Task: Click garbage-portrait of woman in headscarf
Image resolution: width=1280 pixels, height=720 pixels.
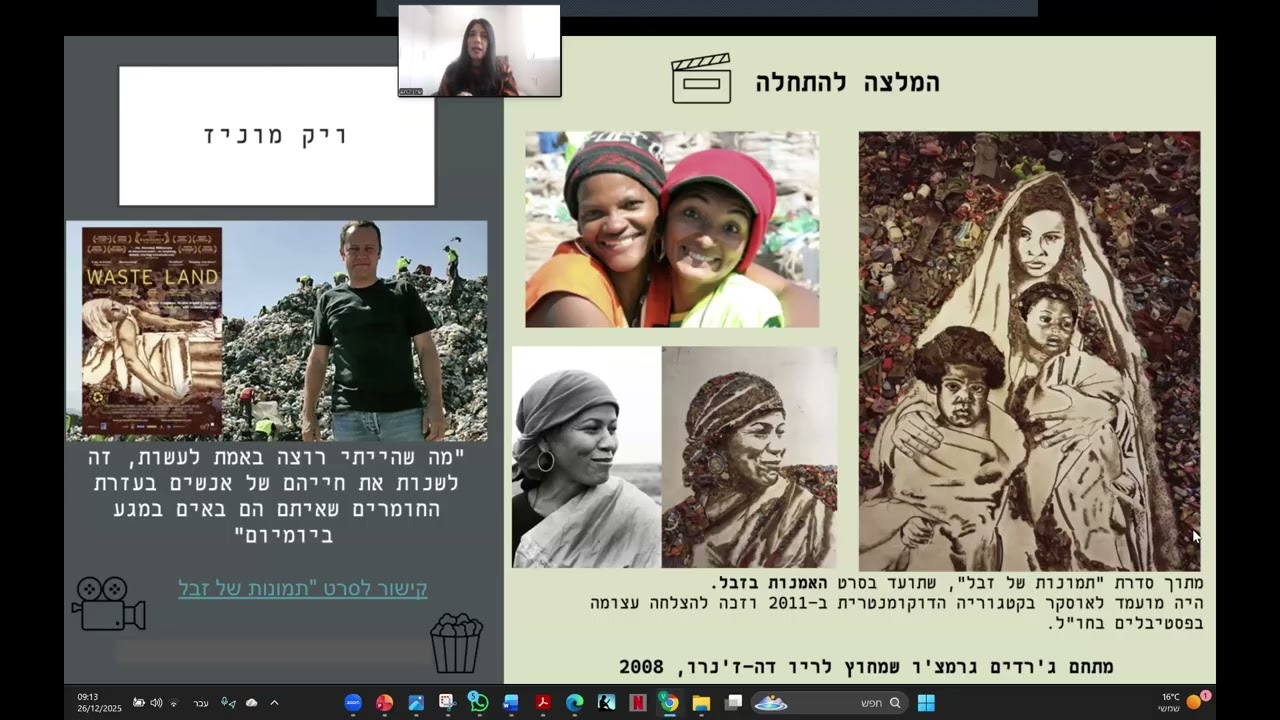Action: 749,457
